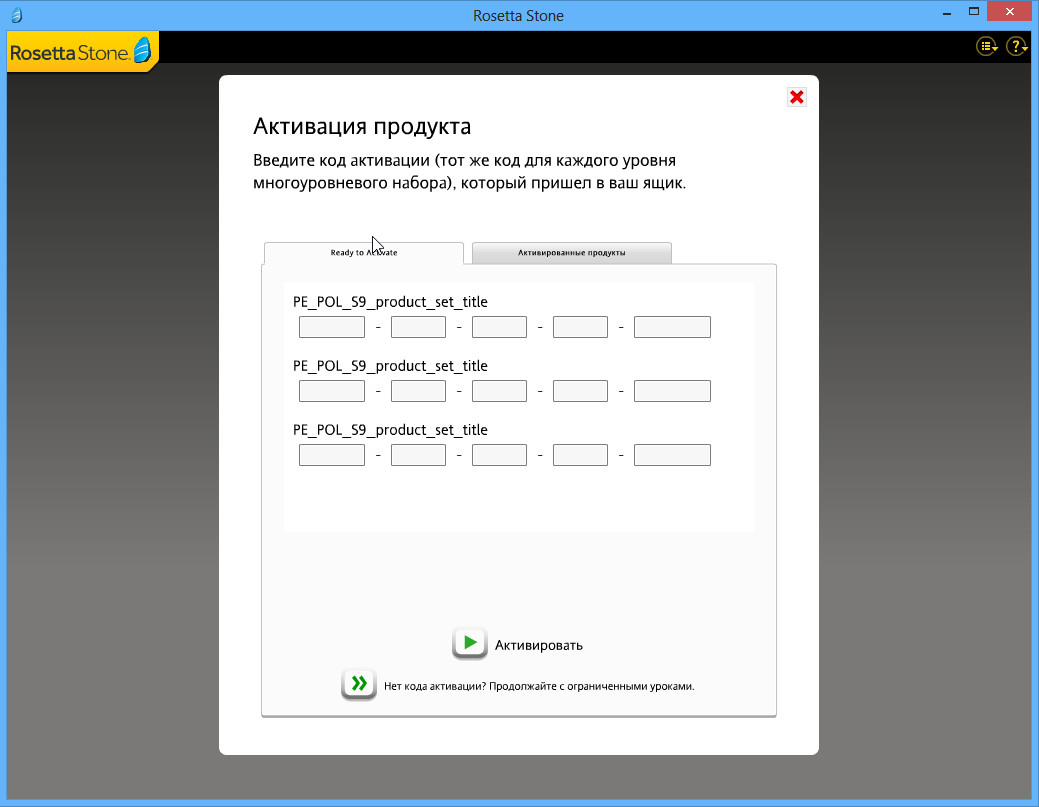This screenshot has height=807, width=1039.
Task: Focus first code segment field in bottom row
Action: tap(332, 455)
